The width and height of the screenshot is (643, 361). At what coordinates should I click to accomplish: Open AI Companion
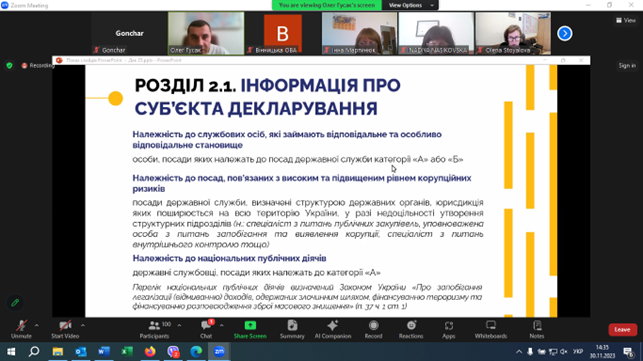333,329
